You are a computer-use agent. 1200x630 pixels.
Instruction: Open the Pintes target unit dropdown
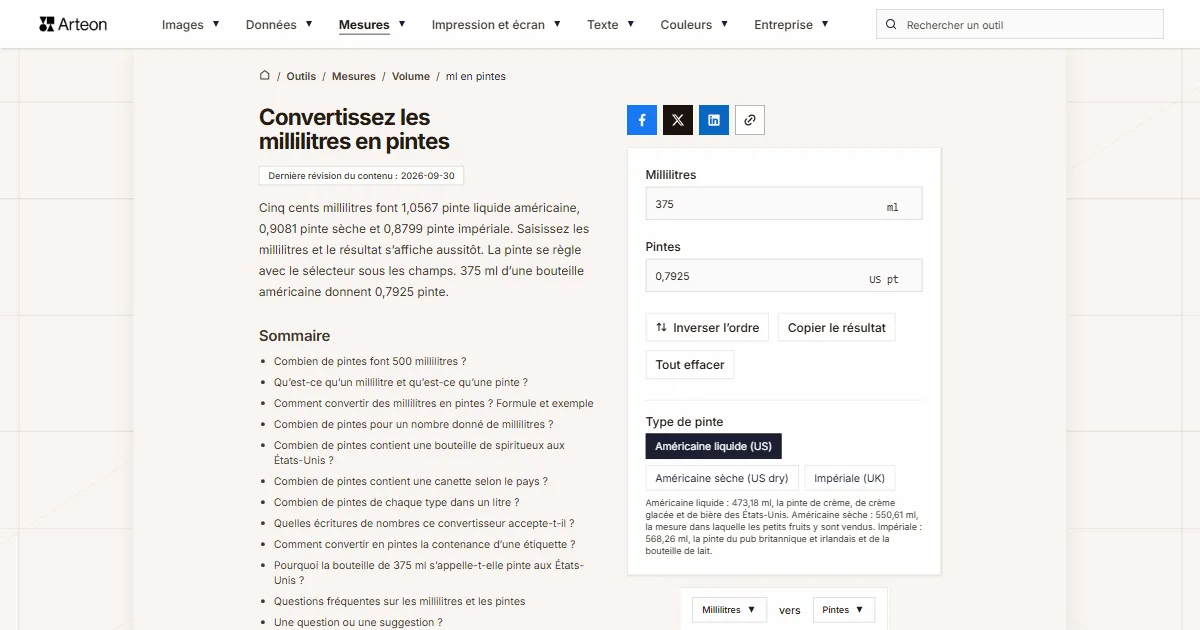(844, 610)
